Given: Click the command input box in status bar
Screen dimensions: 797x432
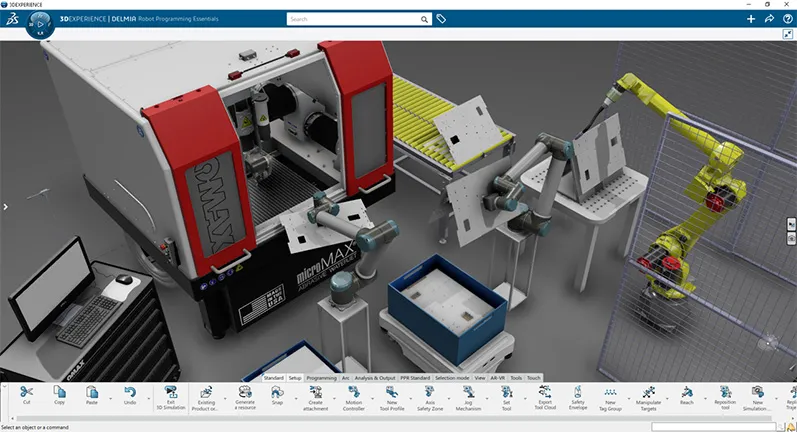Looking at the screenshot, I should point(714,427).
